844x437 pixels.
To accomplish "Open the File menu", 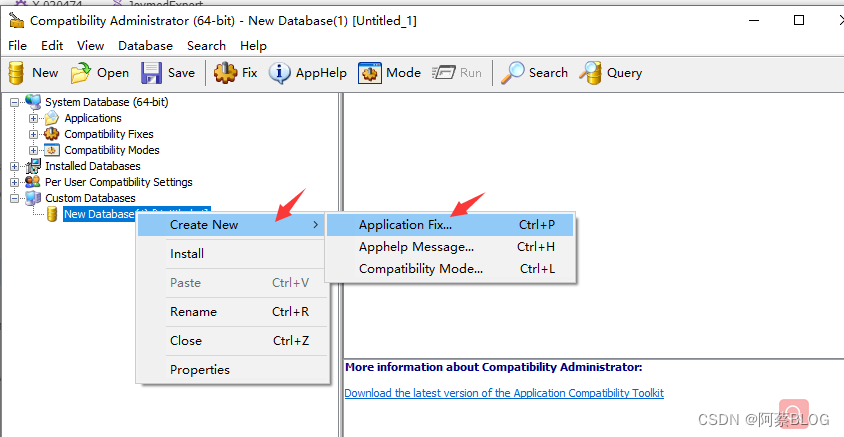I will (18, 46).
